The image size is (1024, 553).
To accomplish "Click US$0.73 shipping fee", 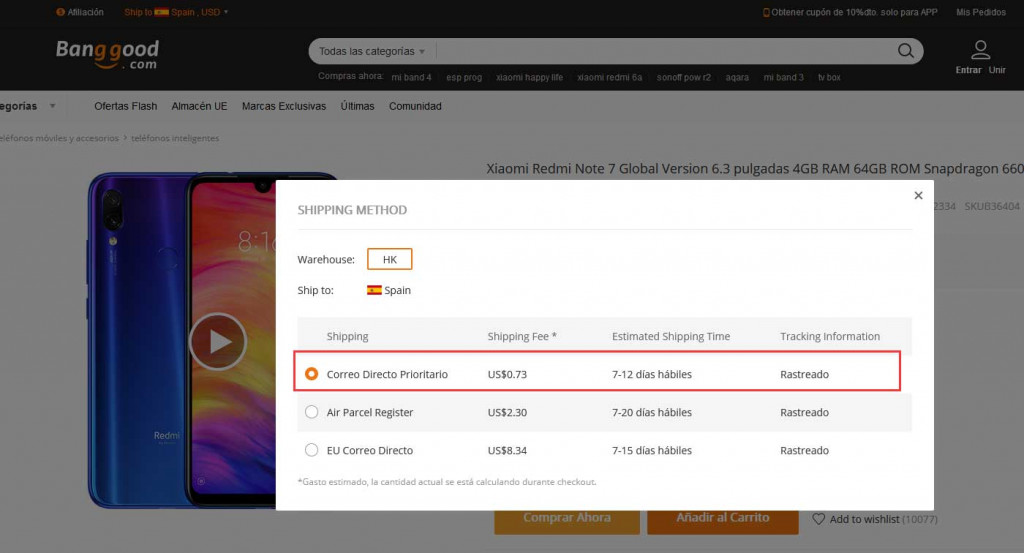I will tap(507, 374).
